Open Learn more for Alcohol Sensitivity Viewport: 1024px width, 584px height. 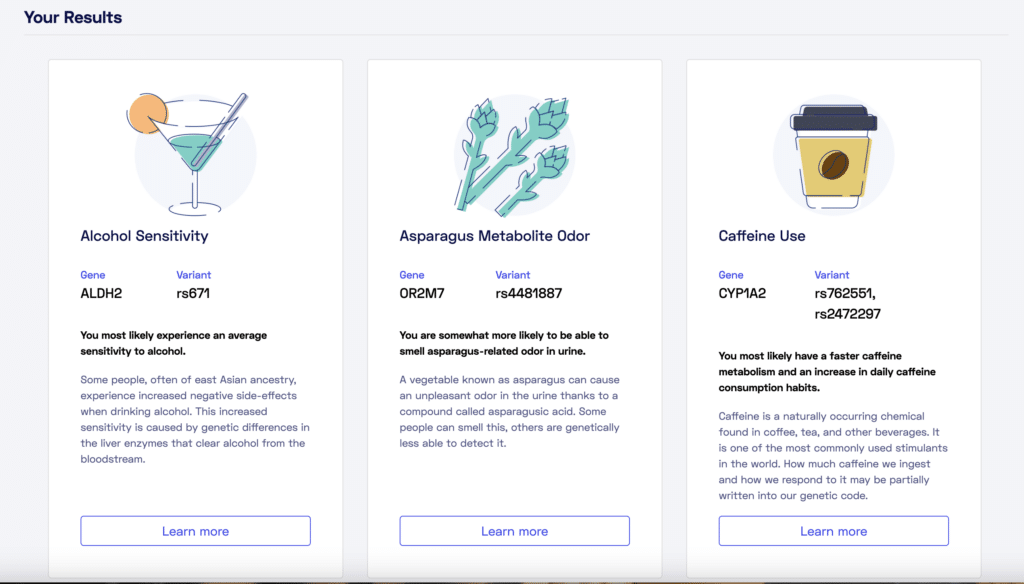tap(195, 531)
